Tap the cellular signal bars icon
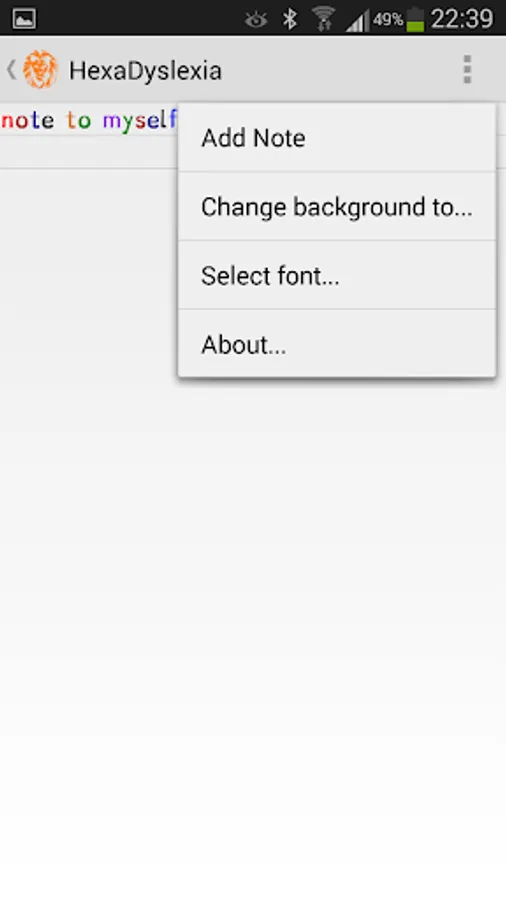506x900 pixels. point(356,20)
